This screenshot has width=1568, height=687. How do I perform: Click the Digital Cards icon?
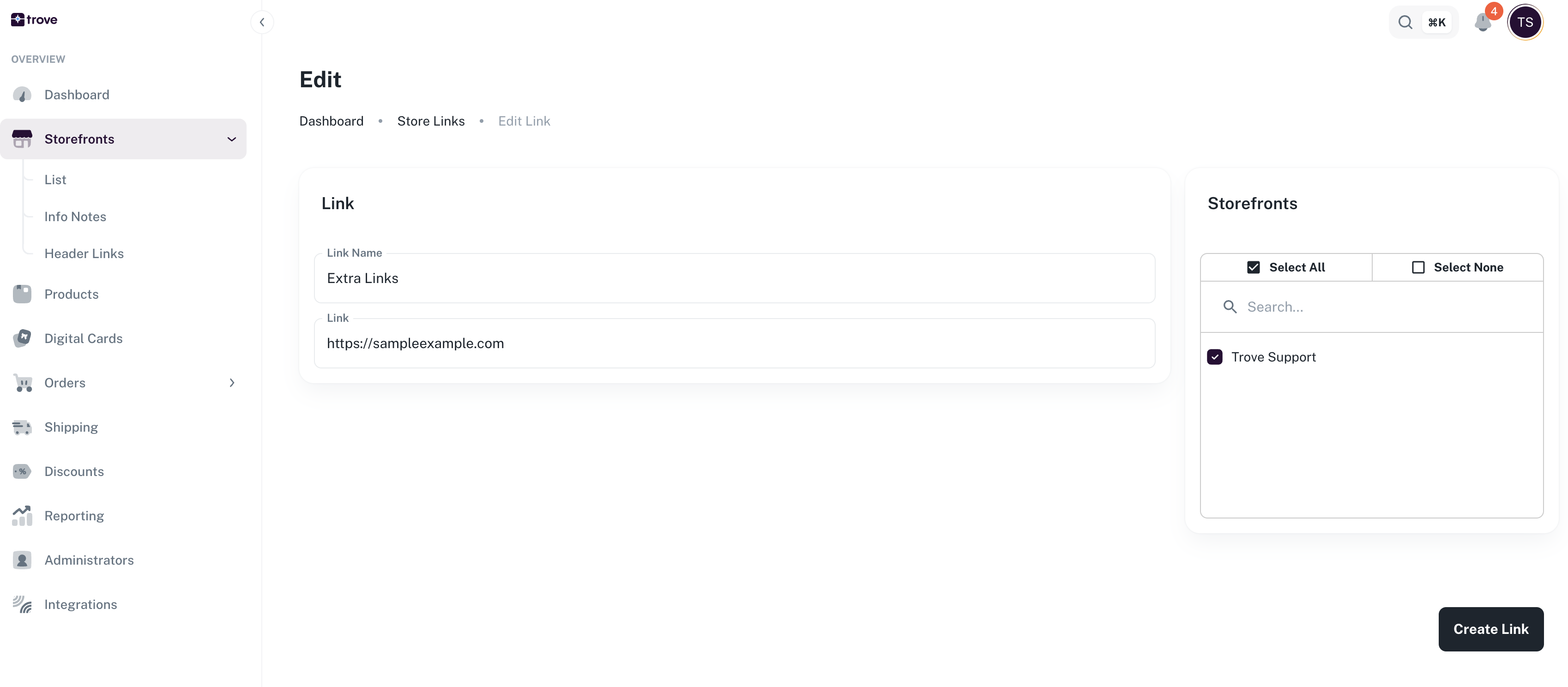(22, 338)
